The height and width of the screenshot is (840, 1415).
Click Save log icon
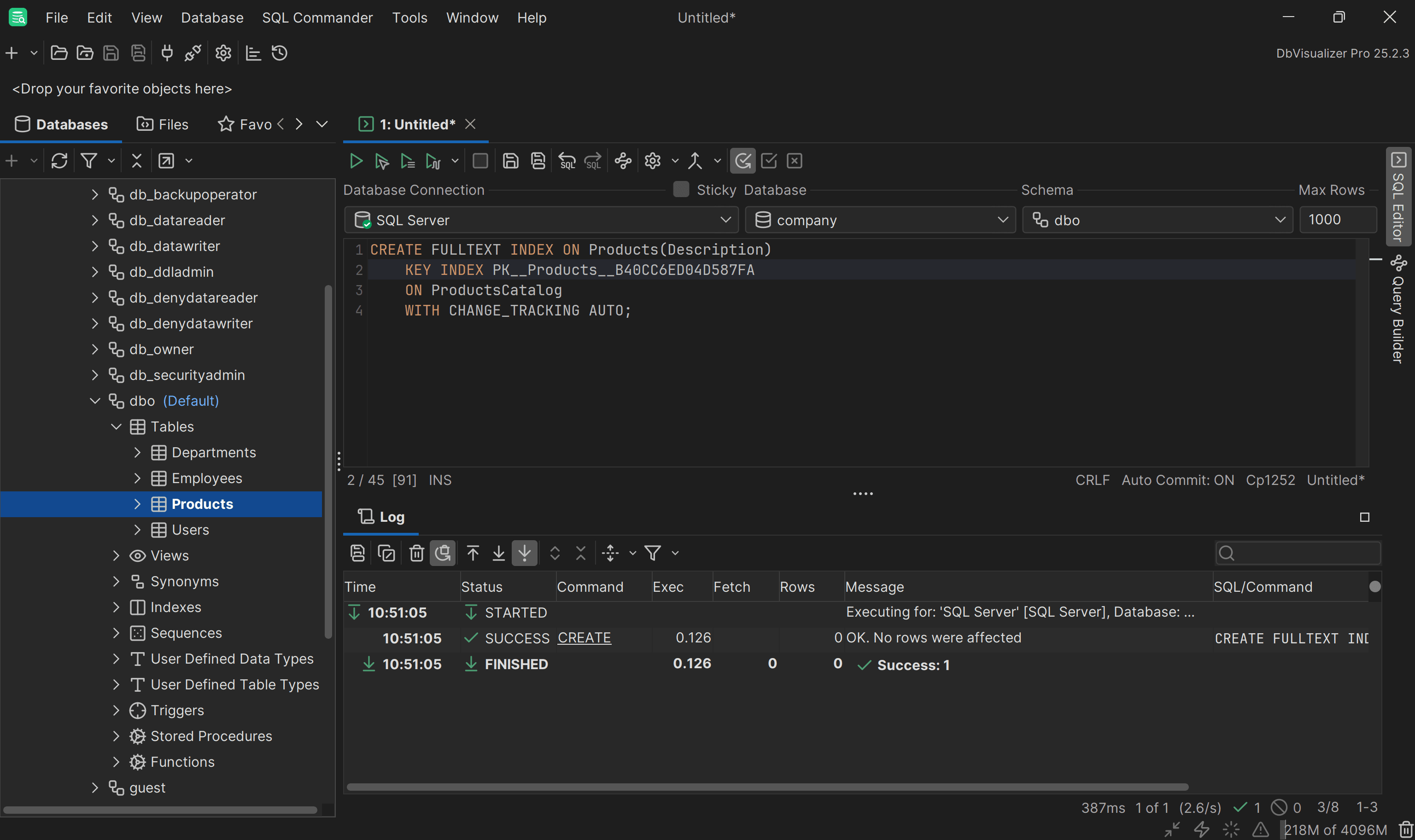(358, 553)
